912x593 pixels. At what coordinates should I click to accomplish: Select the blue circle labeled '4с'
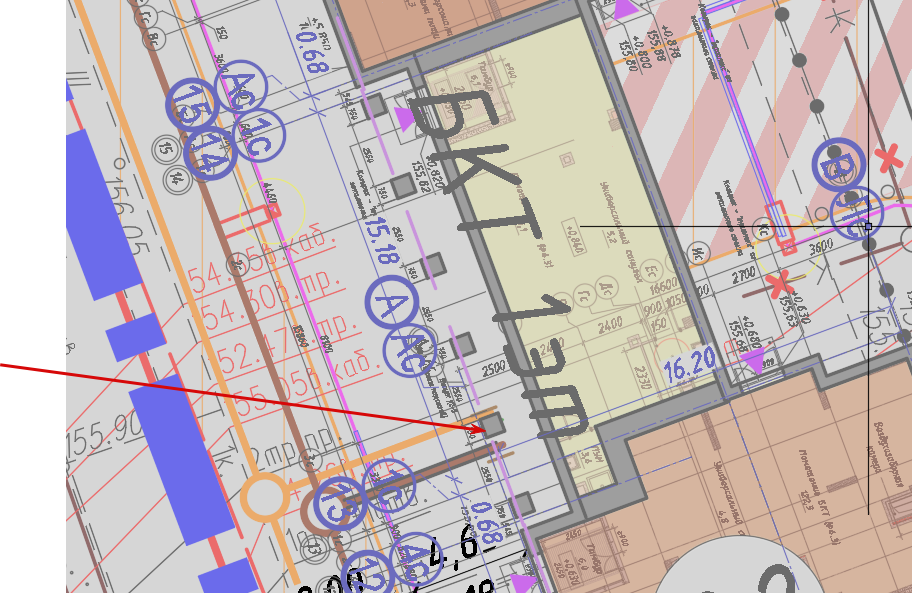[x=416, y=559]
